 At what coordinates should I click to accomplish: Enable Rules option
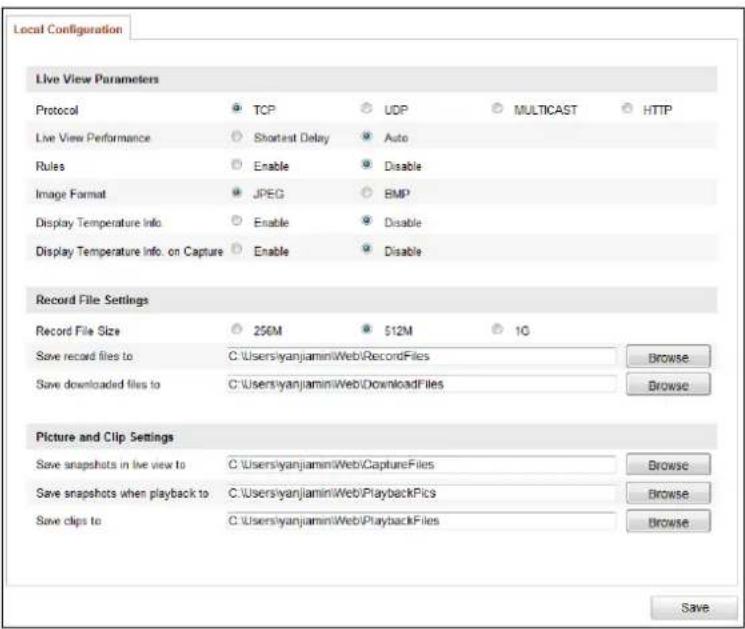236,165
